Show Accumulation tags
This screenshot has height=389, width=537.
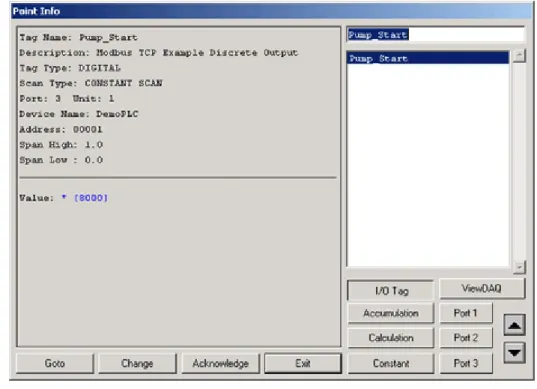coord(391,313)
